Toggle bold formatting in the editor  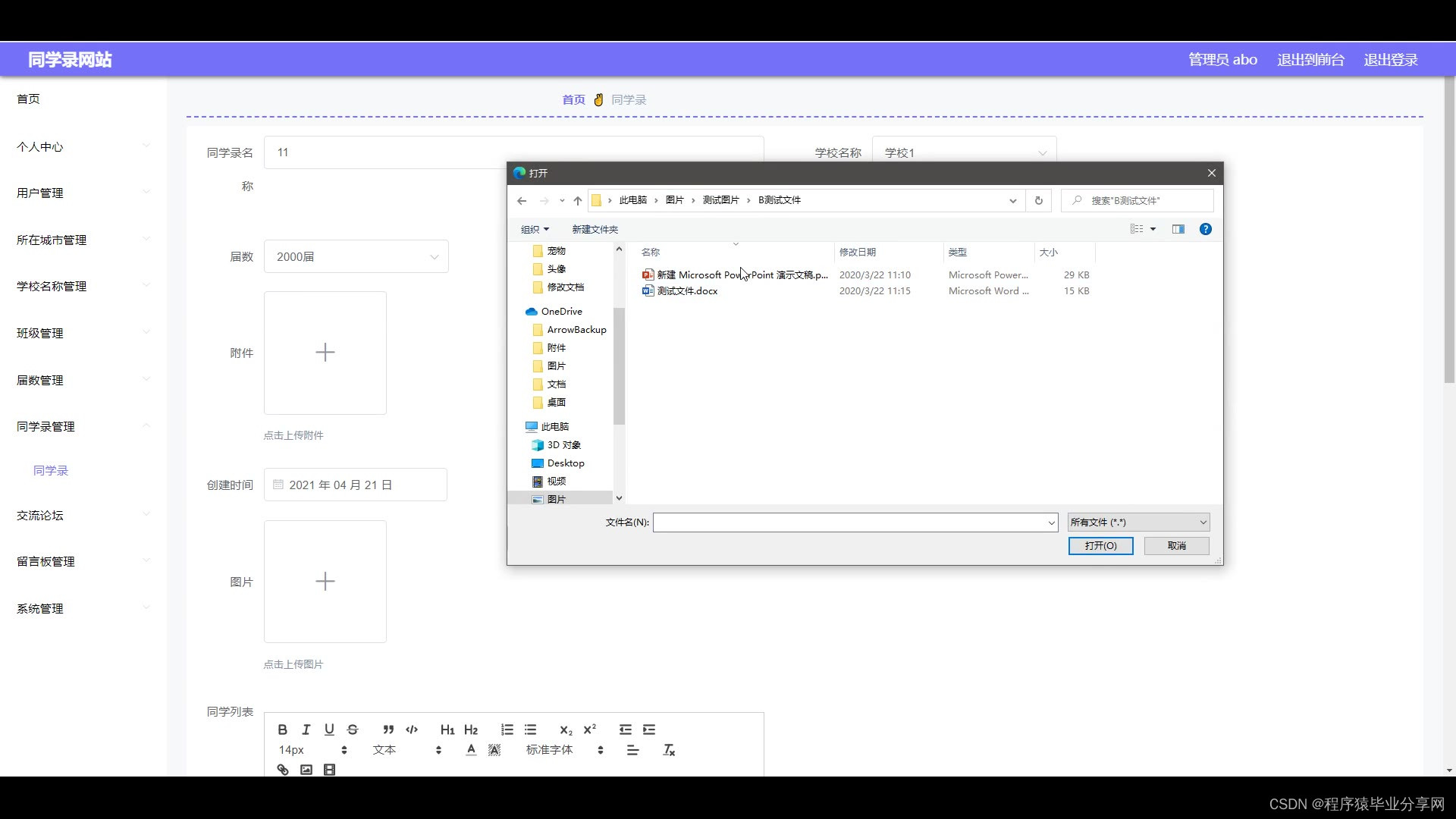[x=282, y=730]
